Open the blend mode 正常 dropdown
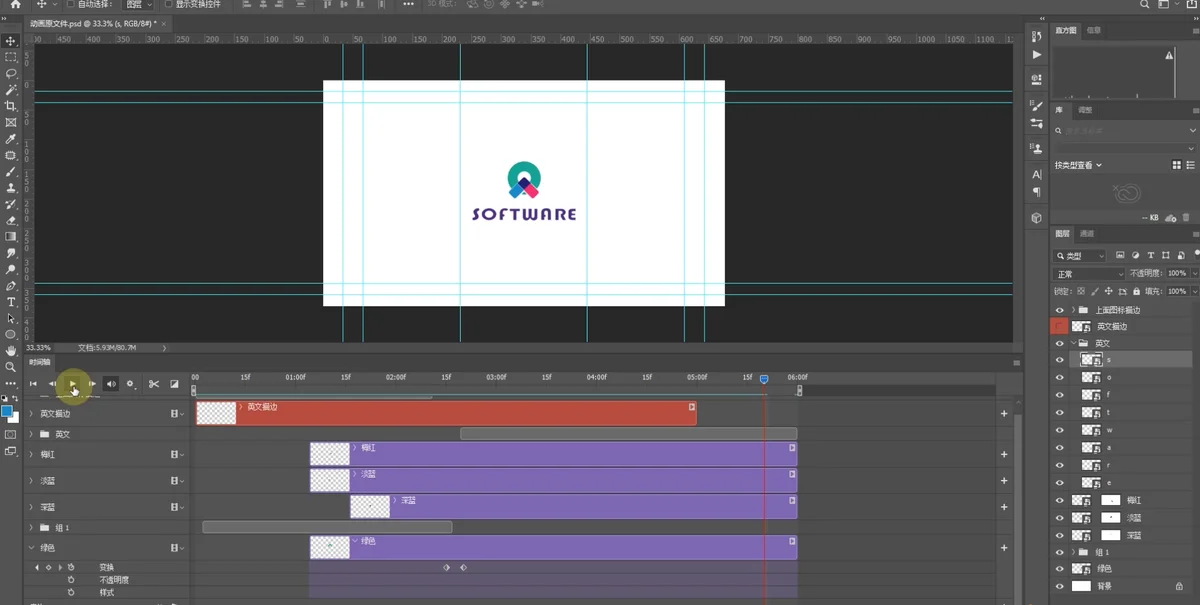Image resolution: width=1200 pixels, height=605 pixels. 1090,274
